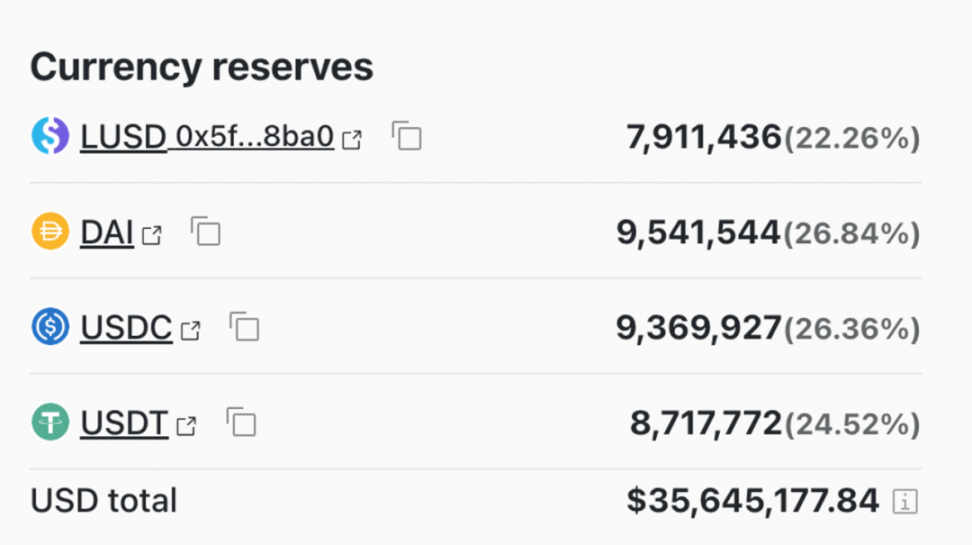Open the USDC token link

tap(126, 327)
